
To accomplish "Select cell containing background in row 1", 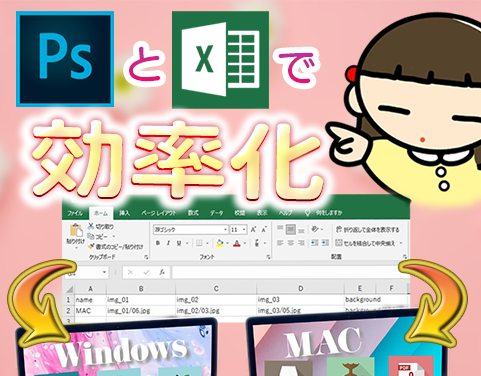I will (x=360, y=299).
